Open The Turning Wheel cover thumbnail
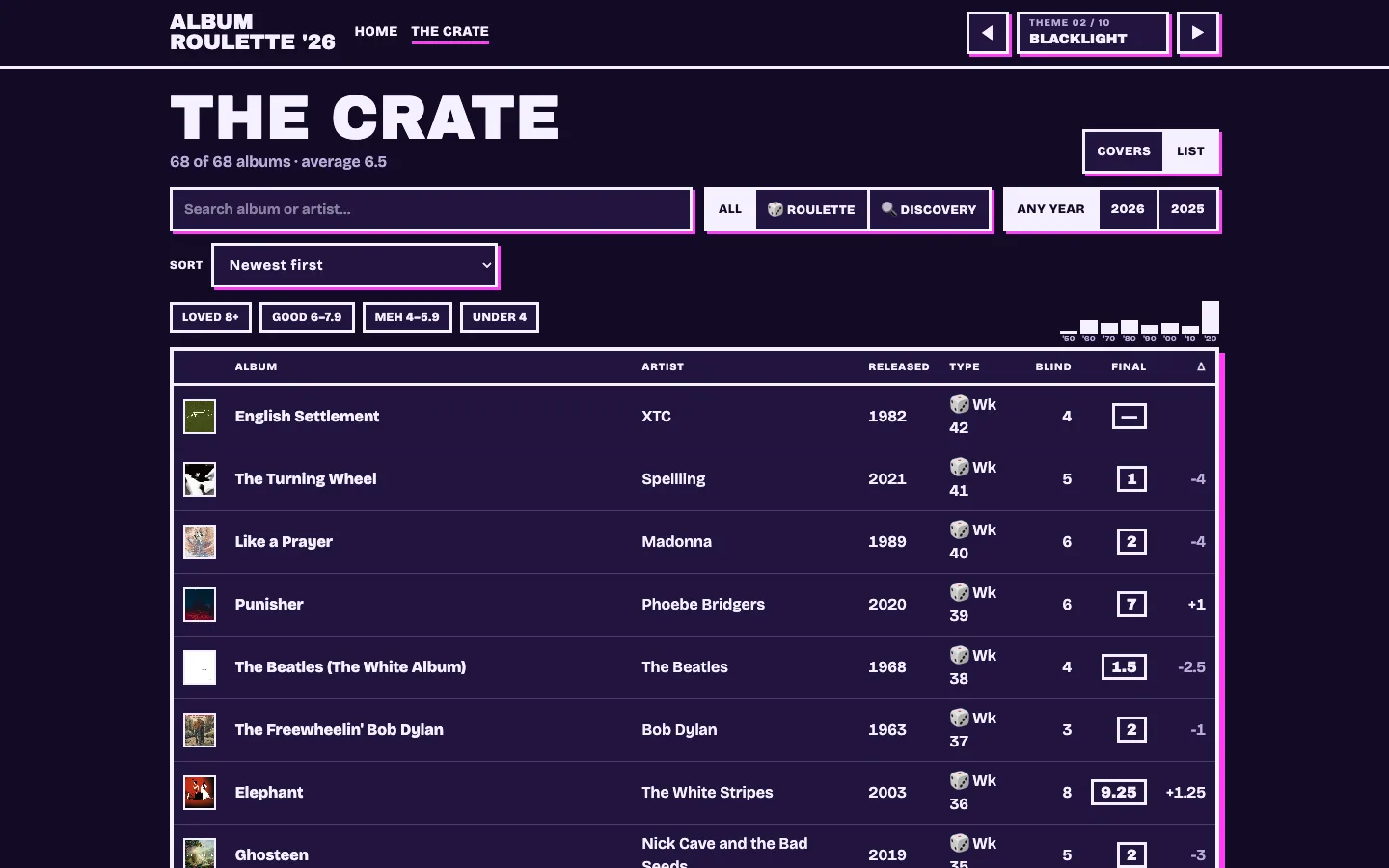This screenshot has width=1389, height=868. 200,479
